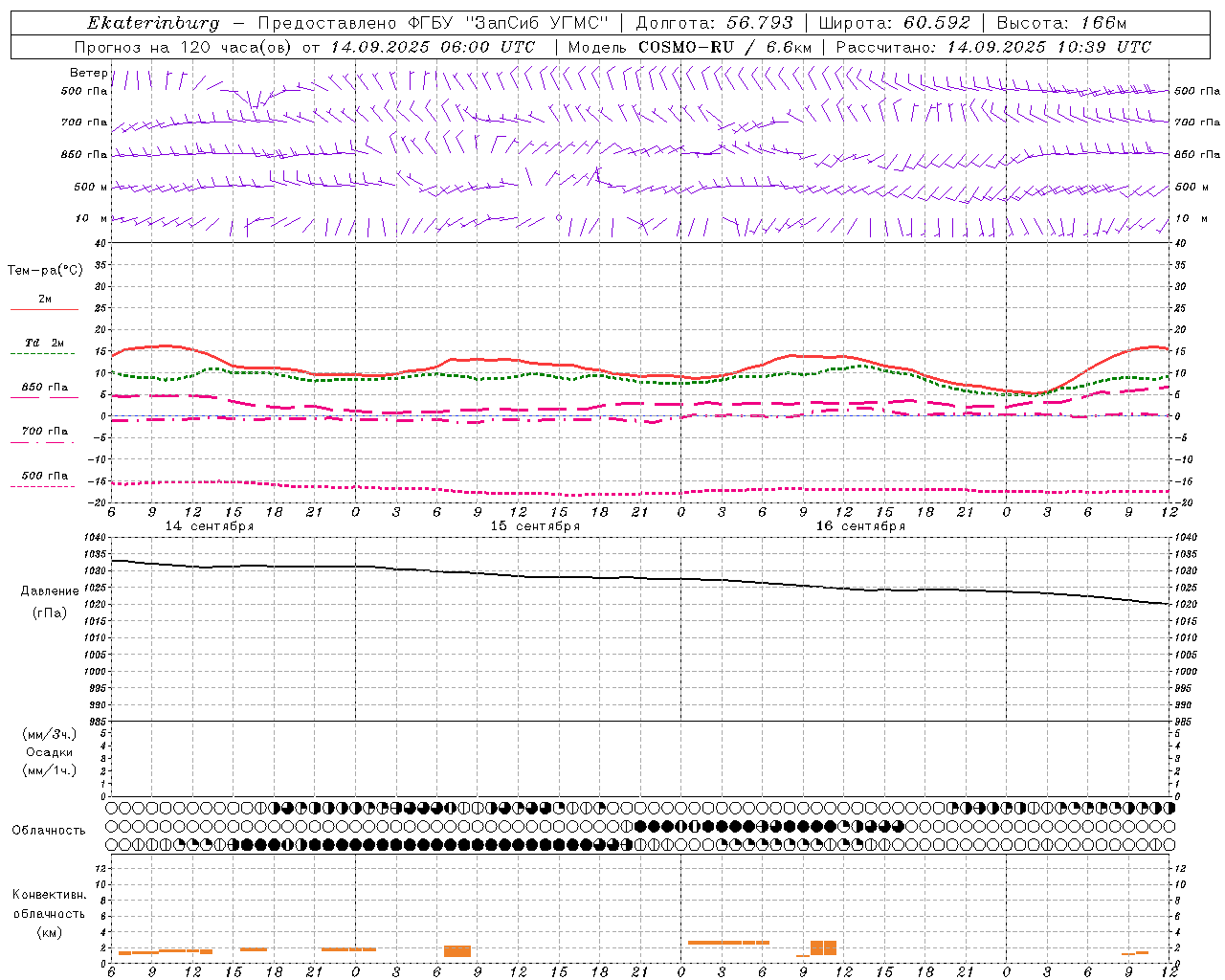Click the "Облачность" cloud cover label

[49, 831]
